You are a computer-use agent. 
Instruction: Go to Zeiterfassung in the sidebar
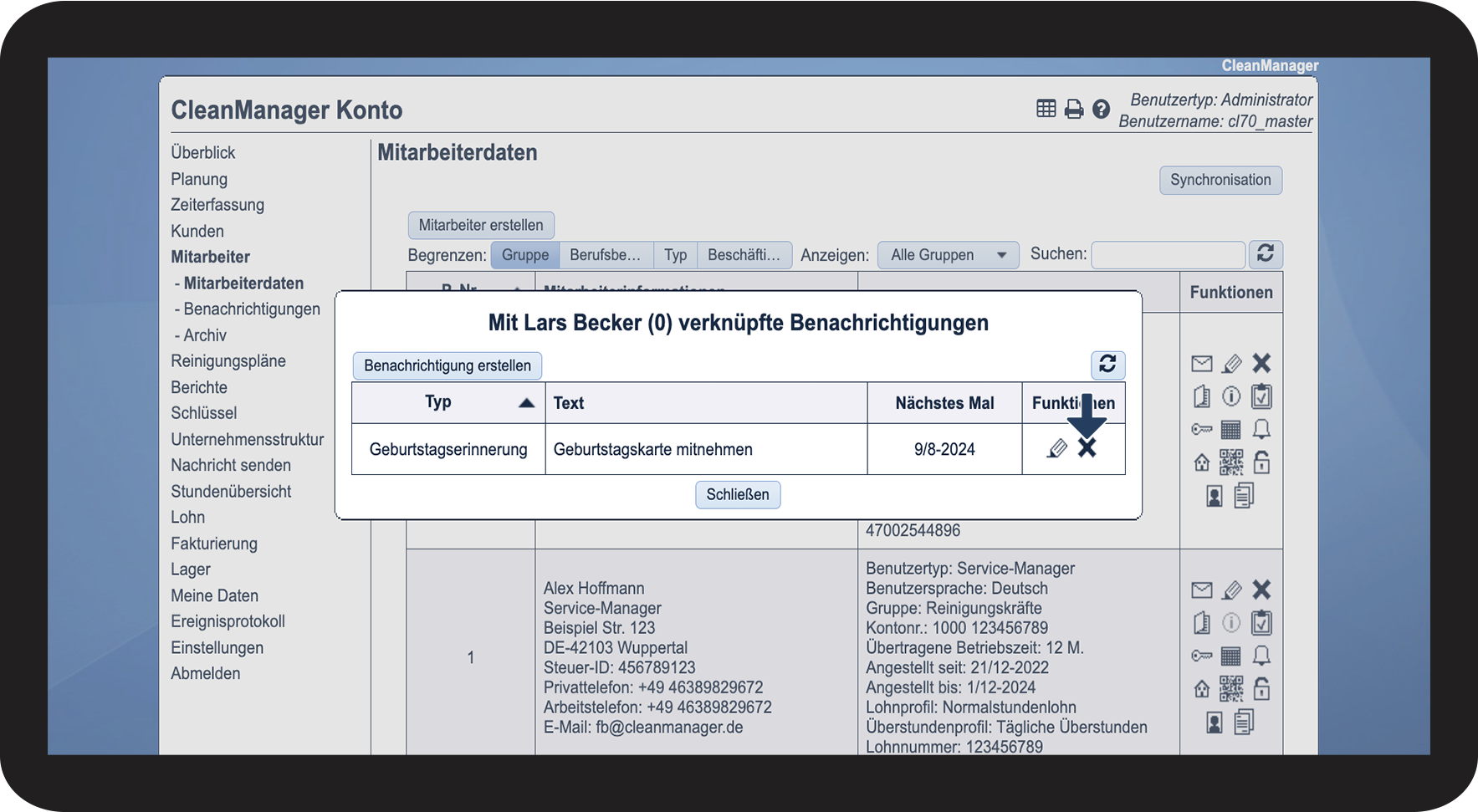tap(217, 205)
